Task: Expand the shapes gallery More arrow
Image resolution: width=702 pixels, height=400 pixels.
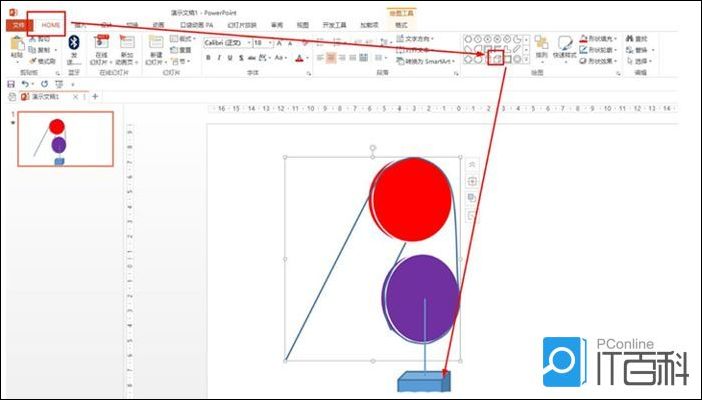Action: pos(526,59)
